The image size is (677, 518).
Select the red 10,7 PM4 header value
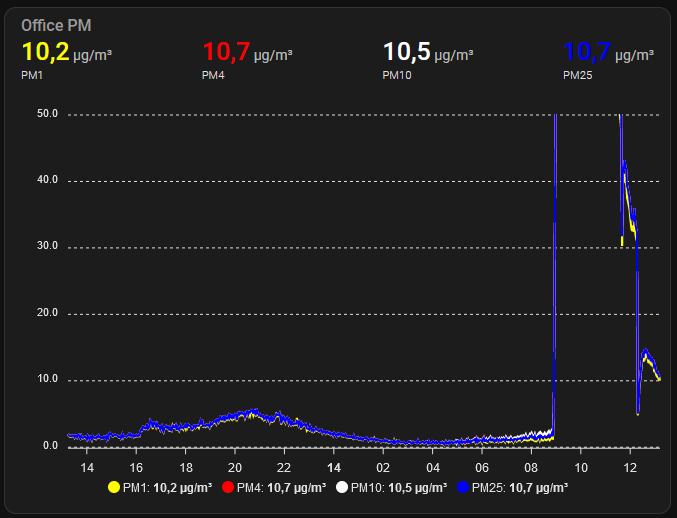[x=226, y=52]
